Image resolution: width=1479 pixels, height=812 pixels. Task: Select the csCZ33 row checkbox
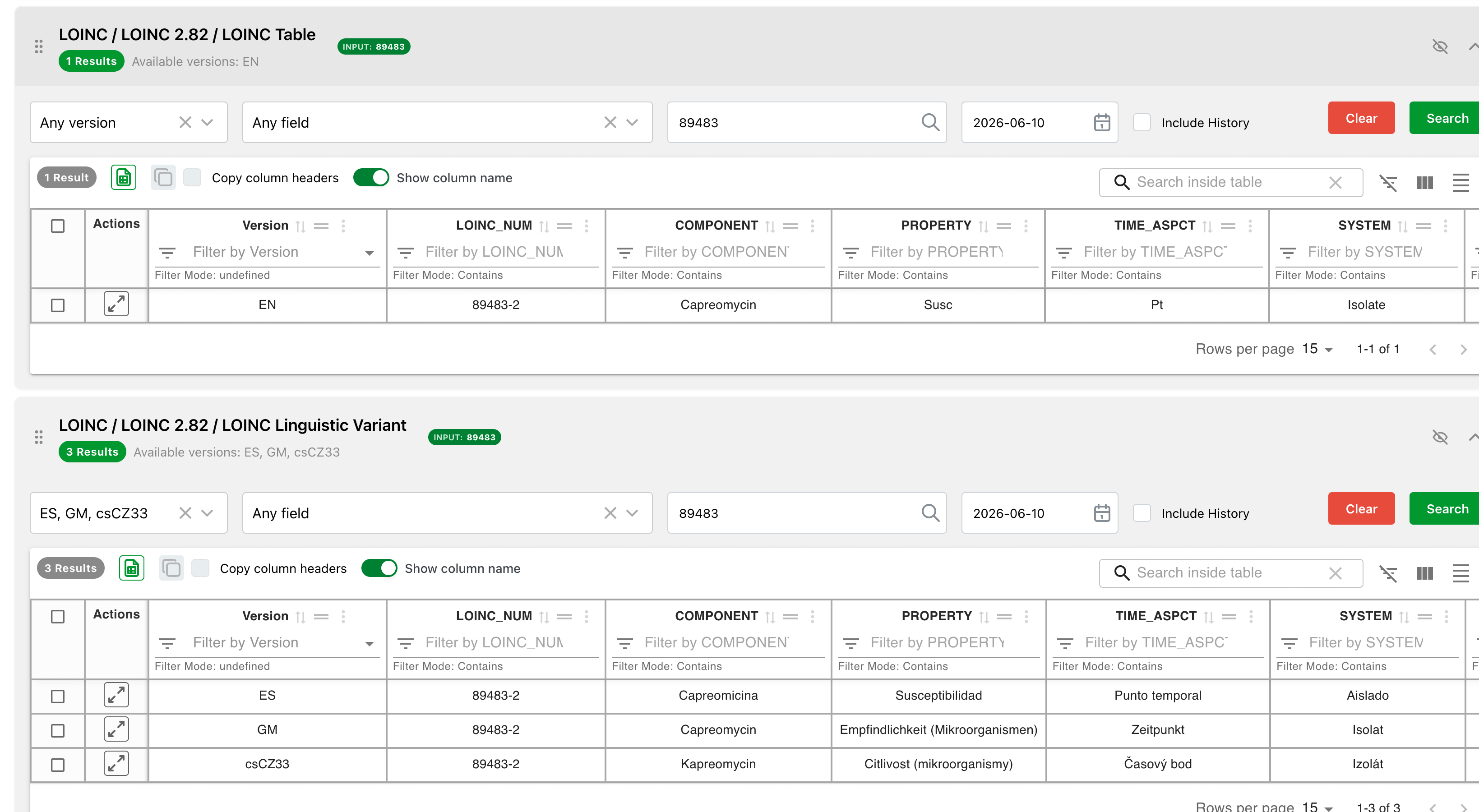coord(57,765)
